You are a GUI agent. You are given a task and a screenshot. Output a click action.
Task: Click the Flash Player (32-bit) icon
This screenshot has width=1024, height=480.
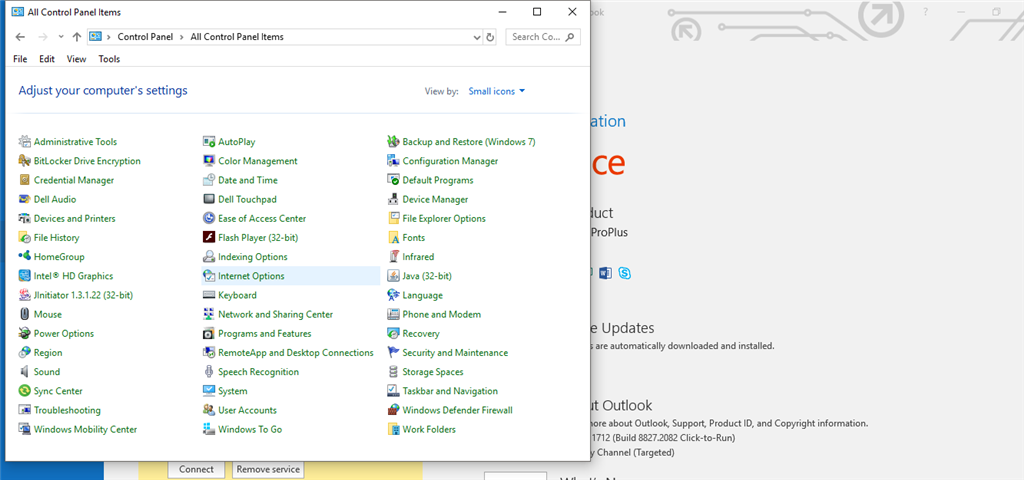coord(209,238)
